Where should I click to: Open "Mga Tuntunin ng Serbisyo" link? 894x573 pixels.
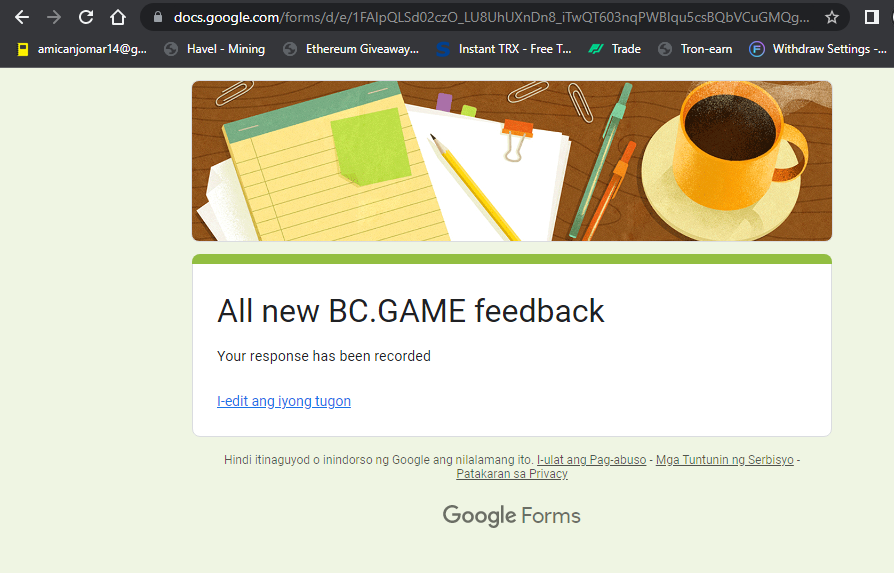click(724, 460)
